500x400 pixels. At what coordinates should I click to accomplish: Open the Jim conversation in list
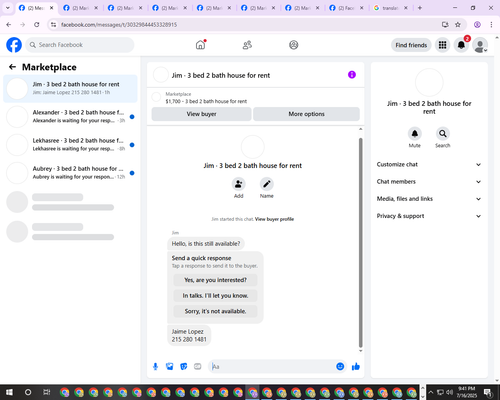point(70,89)
